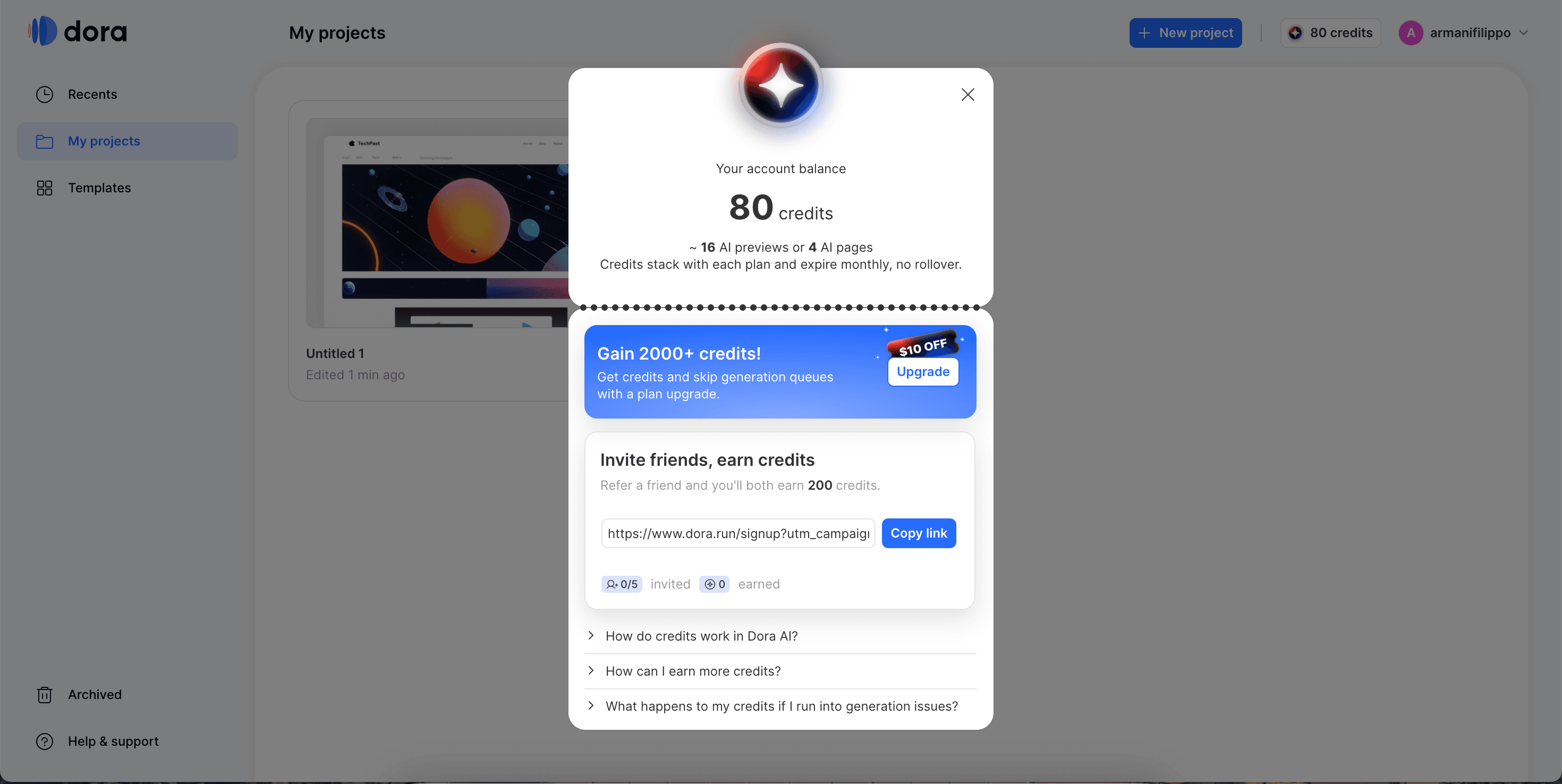Expand How can I earn more credits?

tap(780, 671)
